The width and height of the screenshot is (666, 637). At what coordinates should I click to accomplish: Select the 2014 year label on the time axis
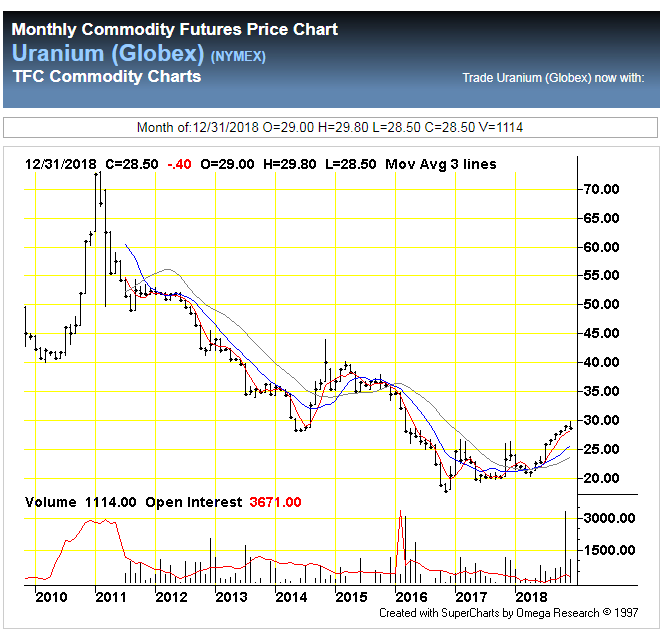click(x=292, y=597)
